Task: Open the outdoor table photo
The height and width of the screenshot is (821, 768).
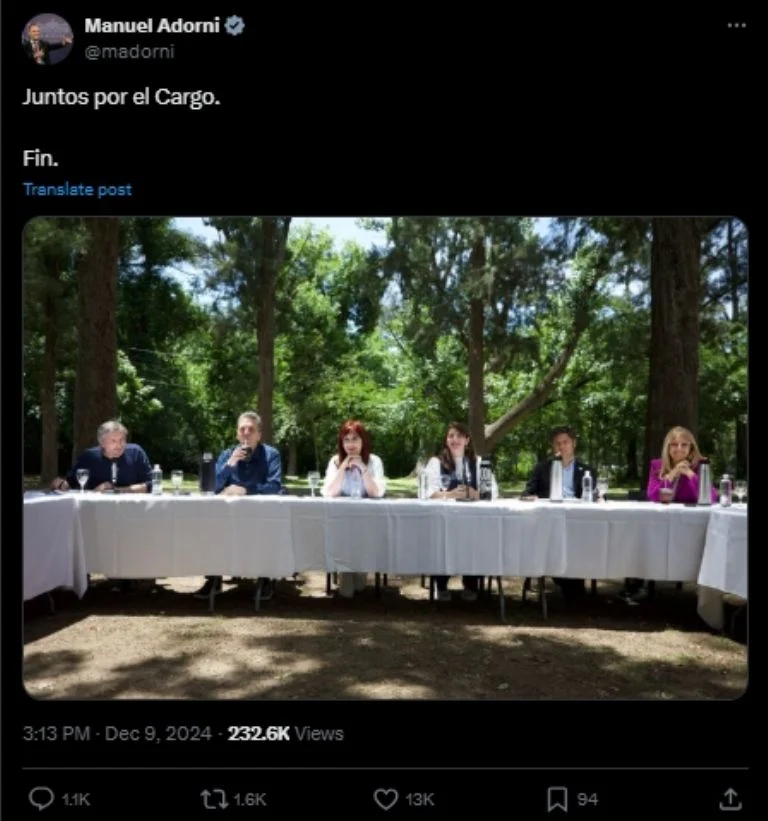Action: (385, 458)
